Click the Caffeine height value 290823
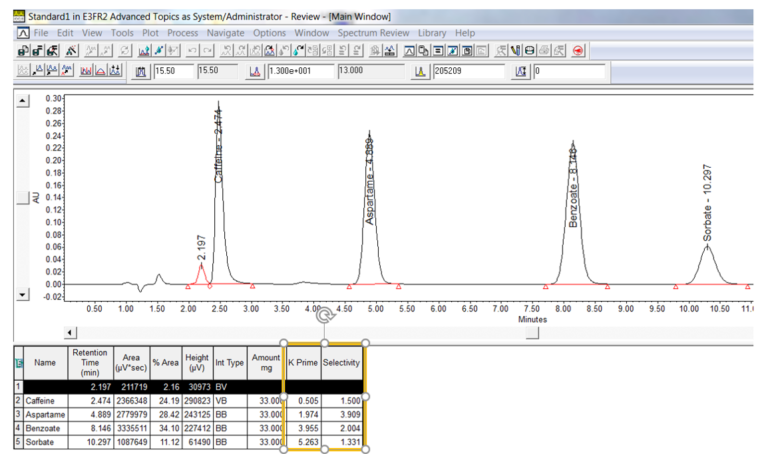 (197, 401)
